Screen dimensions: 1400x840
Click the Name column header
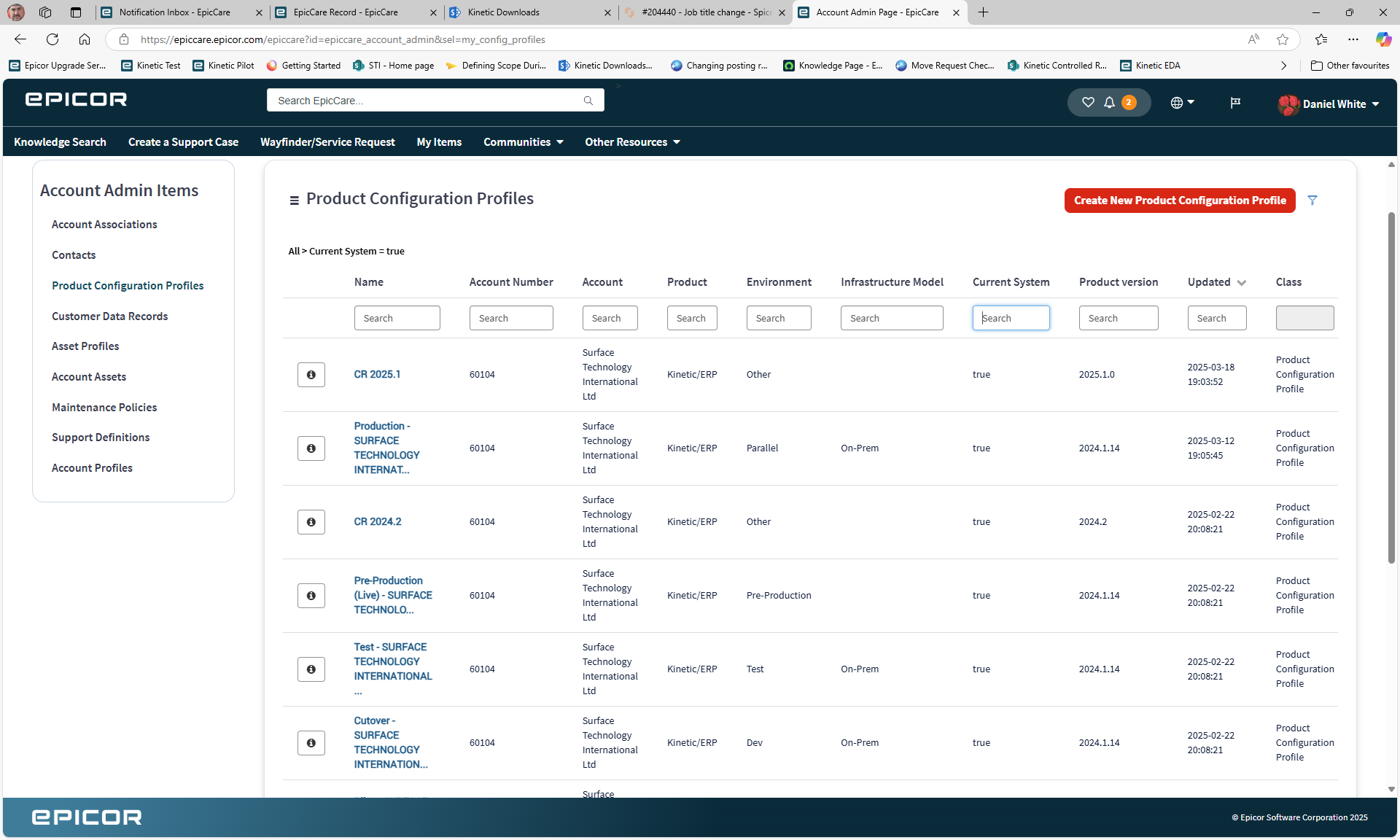[x=369, y=282]
